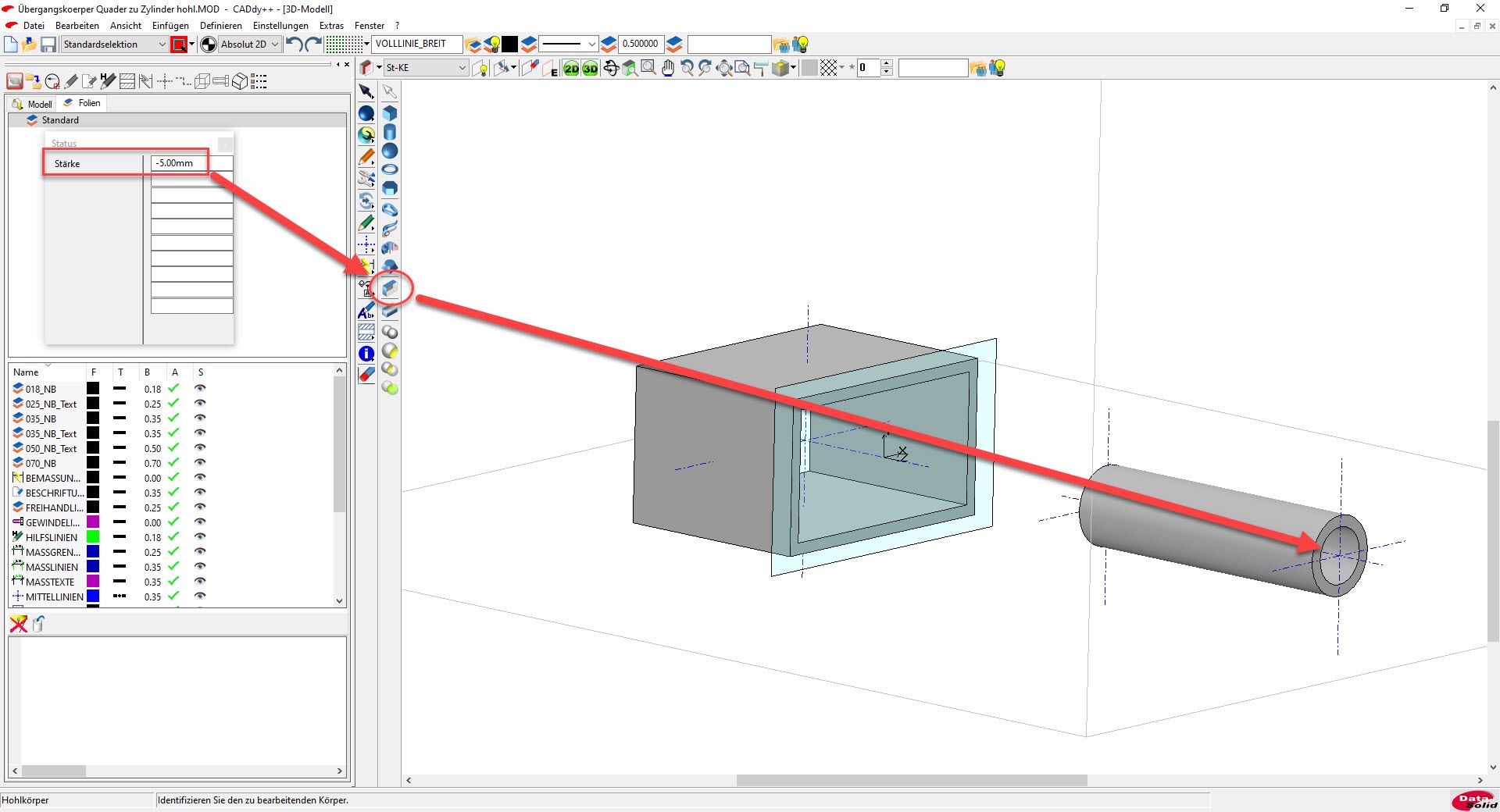
Task: Expand the shaded cube display dropdown
Action: 794,68
